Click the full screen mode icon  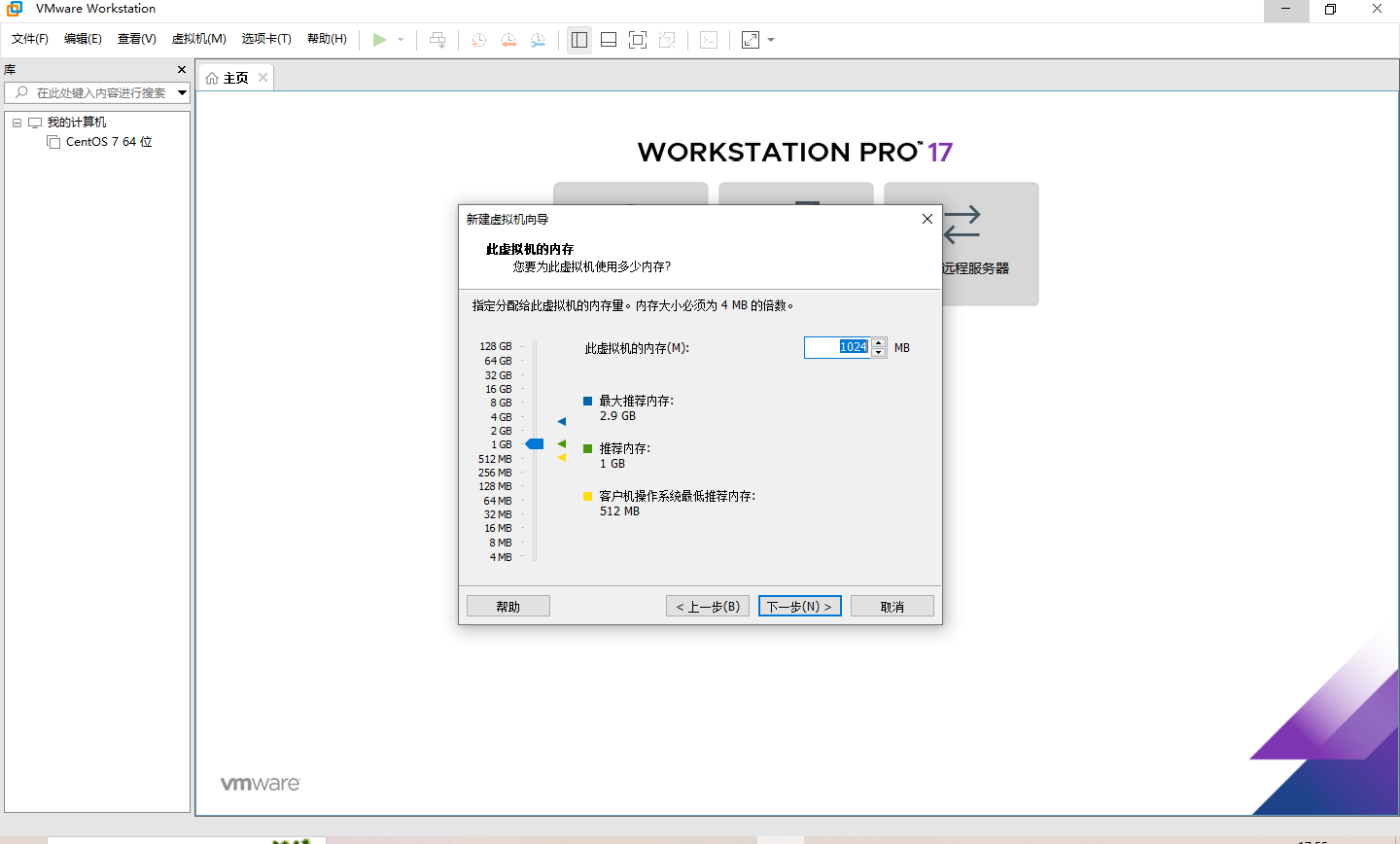click(638, 40)
